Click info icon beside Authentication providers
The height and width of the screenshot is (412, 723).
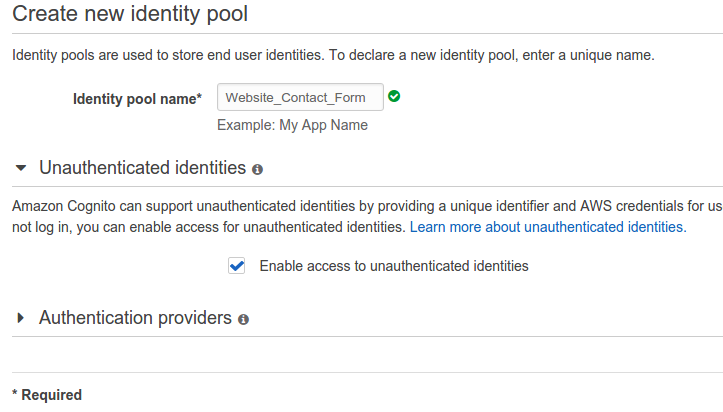pyautogui.click(x=243, y=319)
